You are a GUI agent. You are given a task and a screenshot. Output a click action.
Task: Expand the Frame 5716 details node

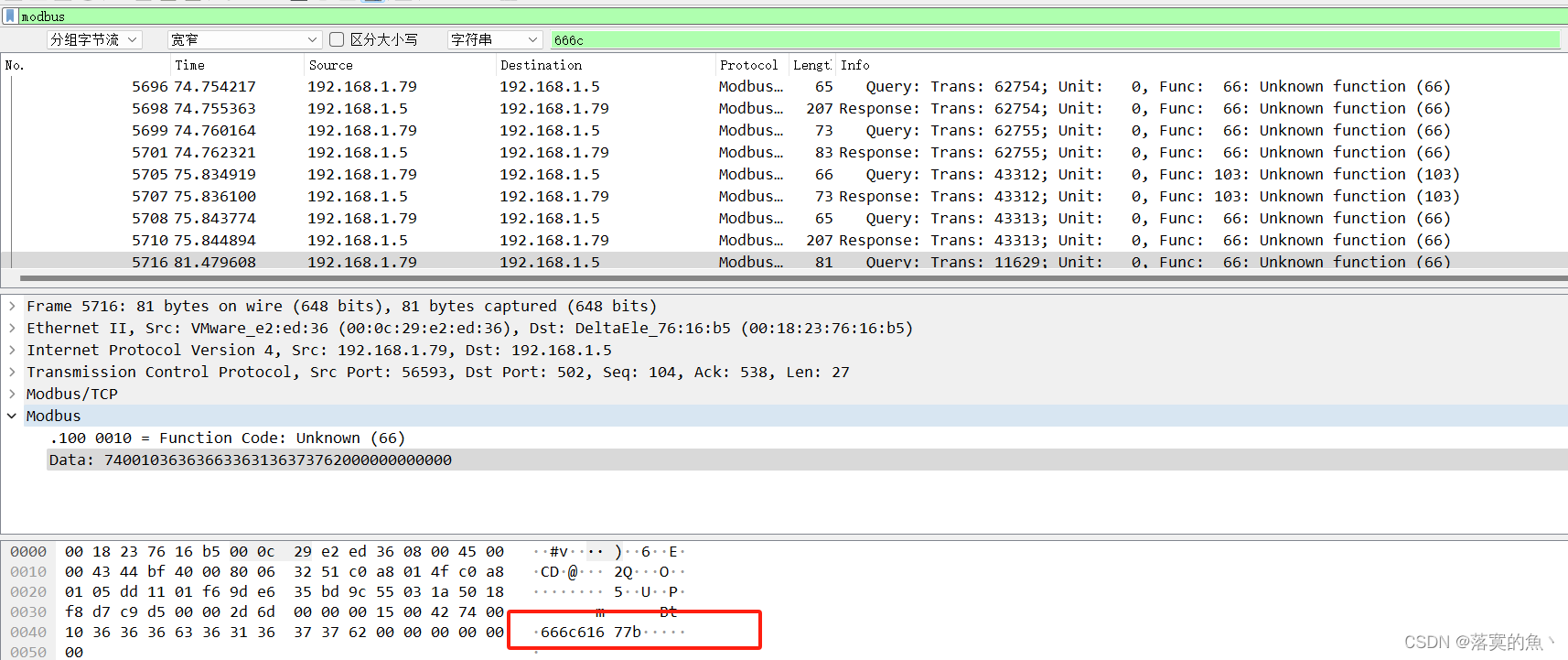click(x=12, y=306)
